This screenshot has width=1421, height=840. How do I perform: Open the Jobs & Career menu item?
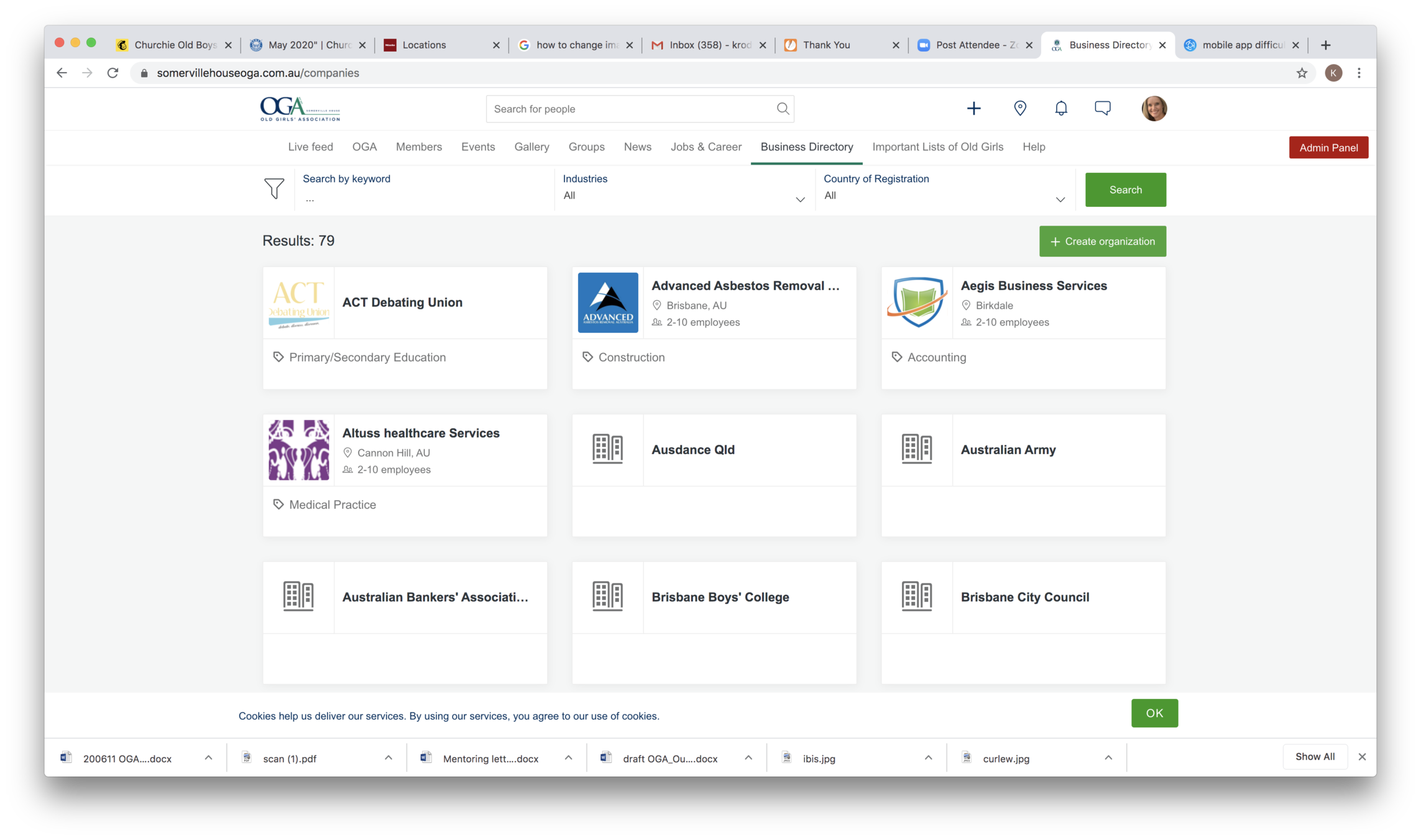[x=706, y=147]
